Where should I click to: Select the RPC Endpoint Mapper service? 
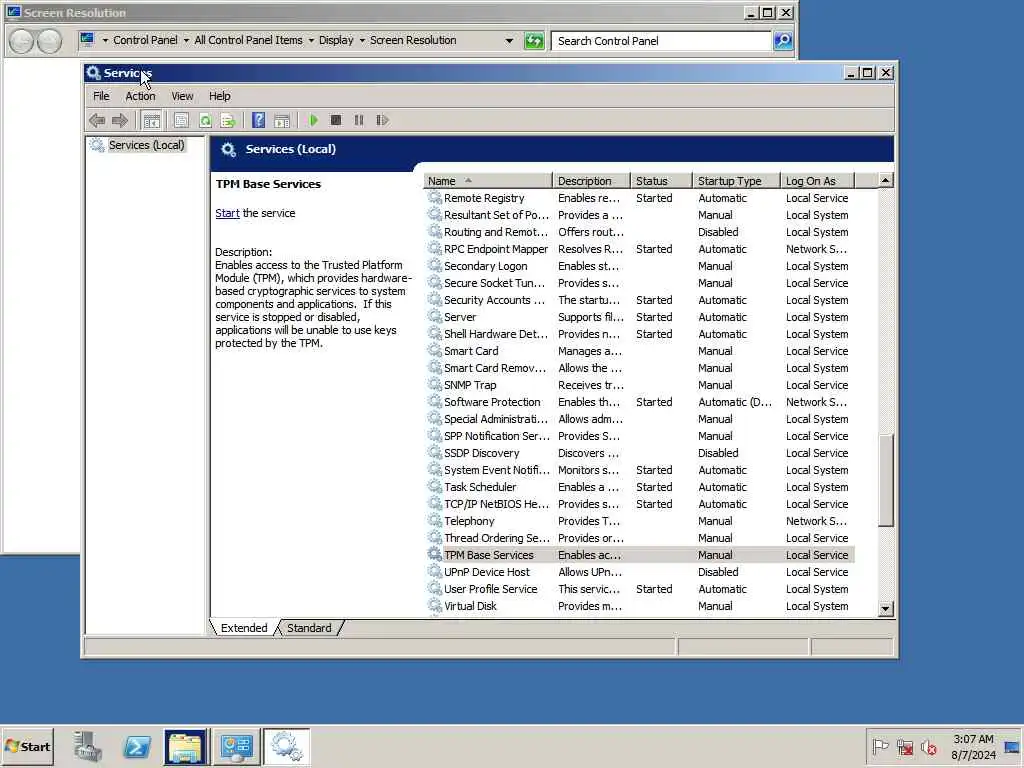639,249
